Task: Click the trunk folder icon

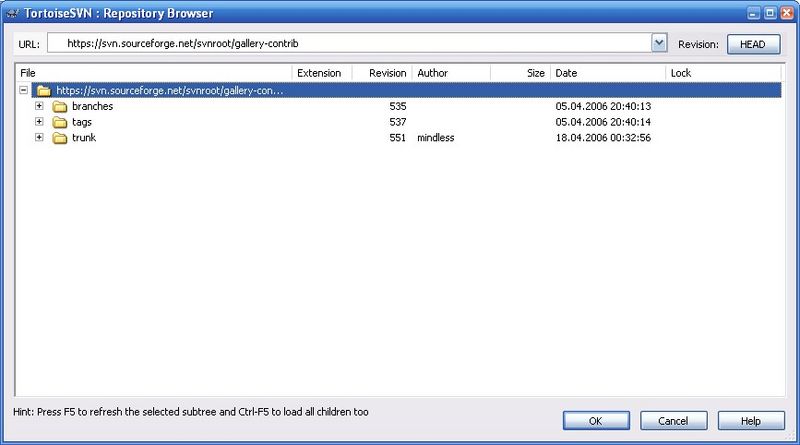Action: tap(60, 138)
